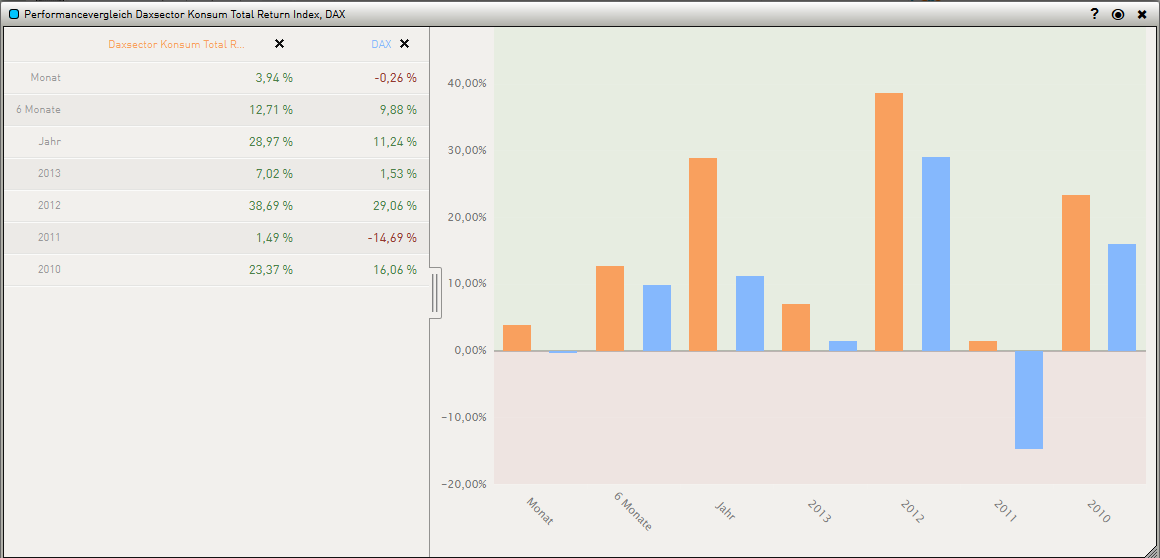The image size is (1160, 558).
Task: Click the orange Monat bar in chart
Action: (517, 337)
